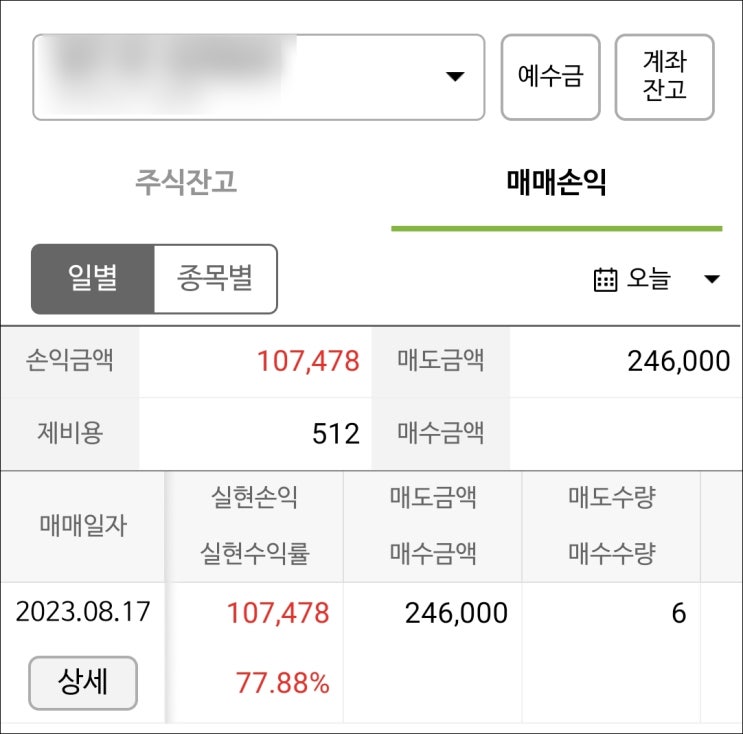Open the account selector dropdown arrow

[454, 77]
